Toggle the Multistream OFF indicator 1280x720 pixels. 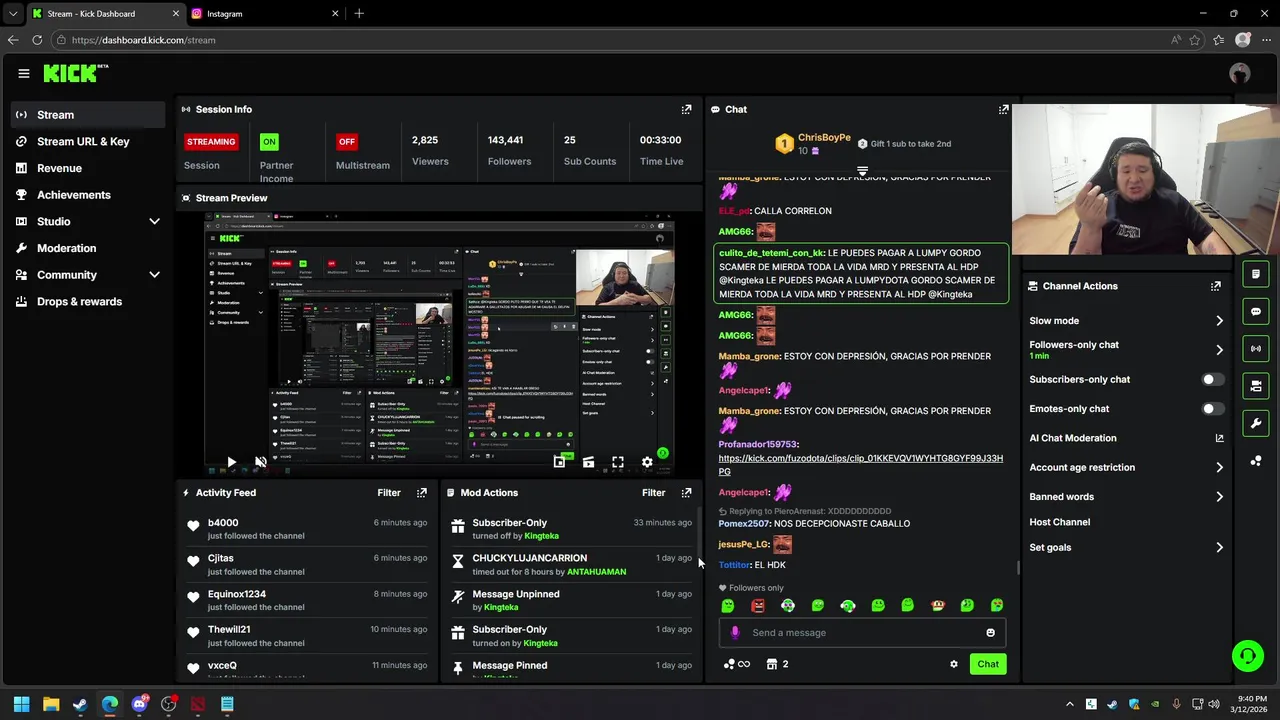[347, 142]
